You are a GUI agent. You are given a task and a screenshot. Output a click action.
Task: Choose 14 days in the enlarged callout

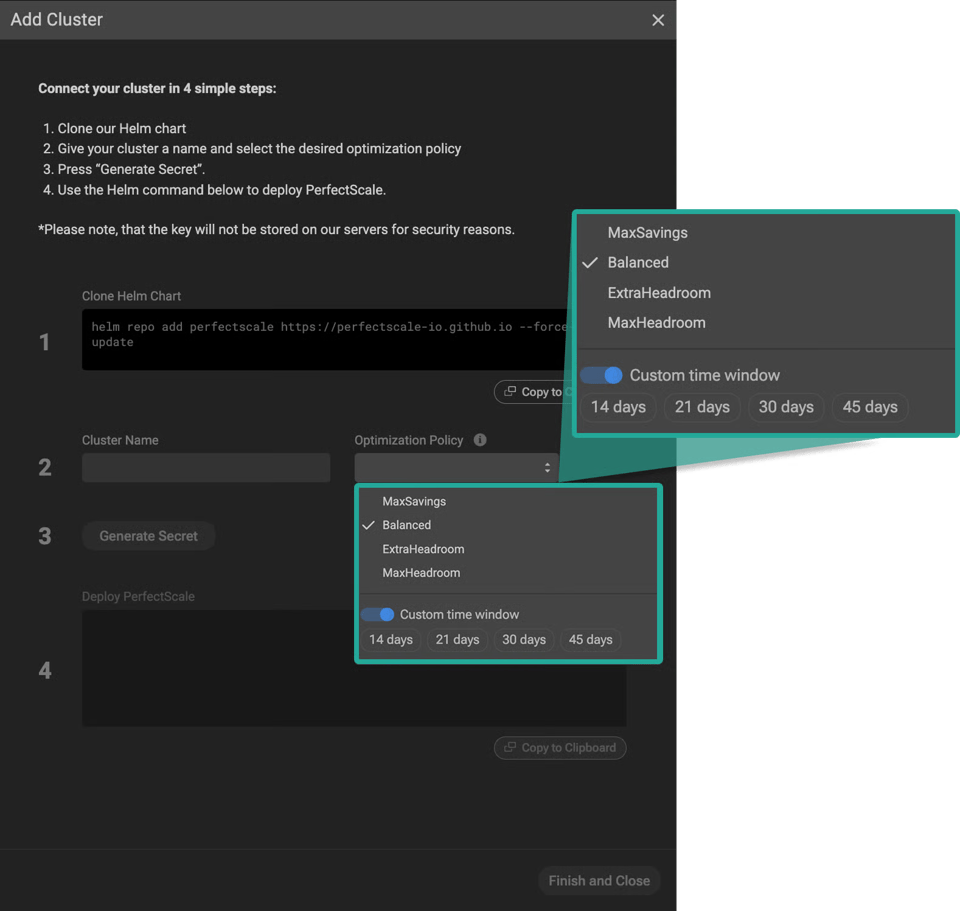[618, 407]
